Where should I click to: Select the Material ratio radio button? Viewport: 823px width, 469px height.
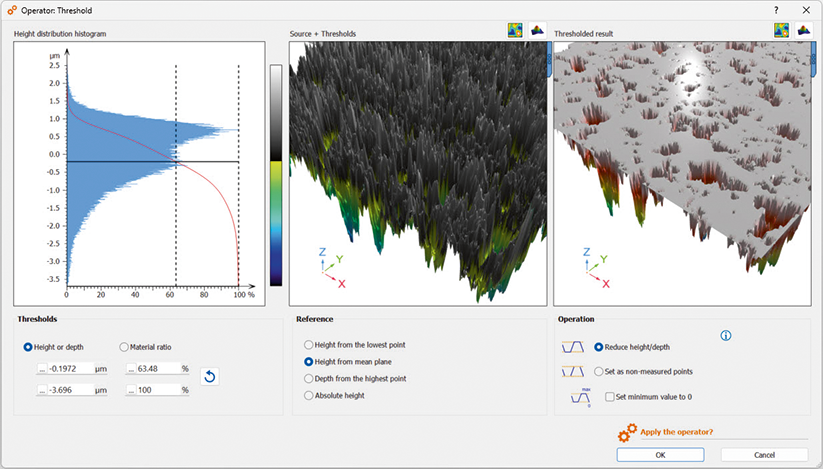click(124, 347)
